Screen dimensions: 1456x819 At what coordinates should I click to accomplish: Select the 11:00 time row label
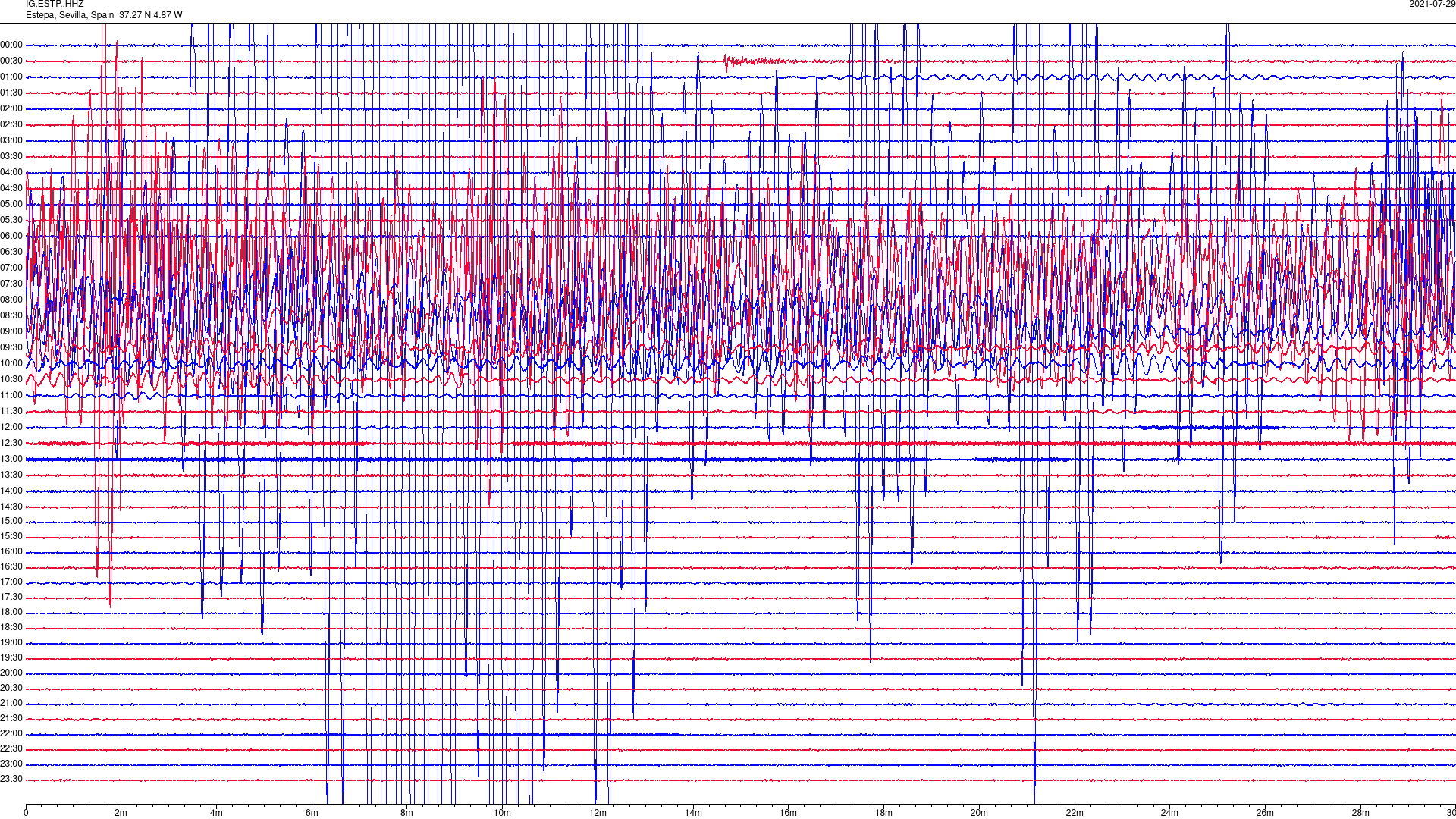(11, 396)
